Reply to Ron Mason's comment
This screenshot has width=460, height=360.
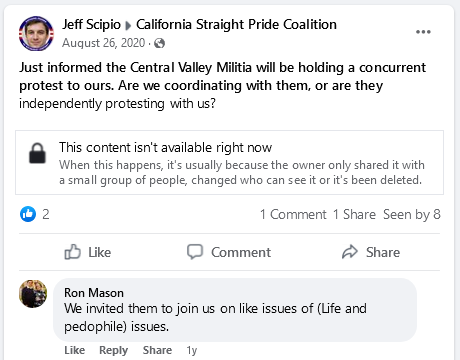(x=114, y=350)
